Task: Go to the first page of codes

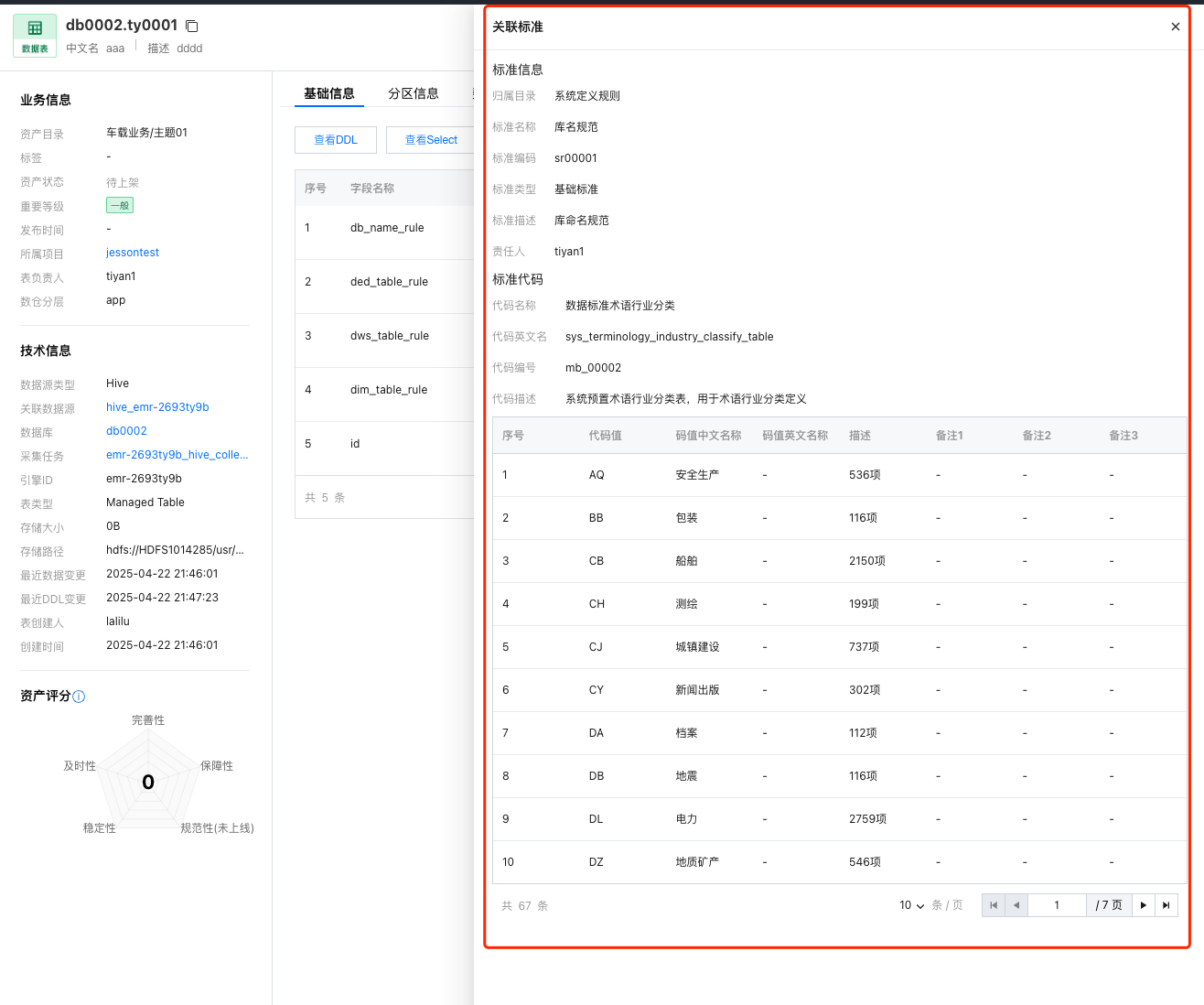Action: point(993,905)
